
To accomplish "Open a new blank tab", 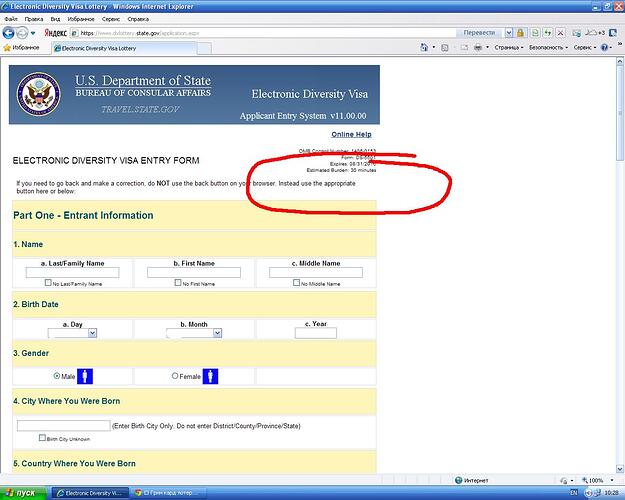I will 204,48.
